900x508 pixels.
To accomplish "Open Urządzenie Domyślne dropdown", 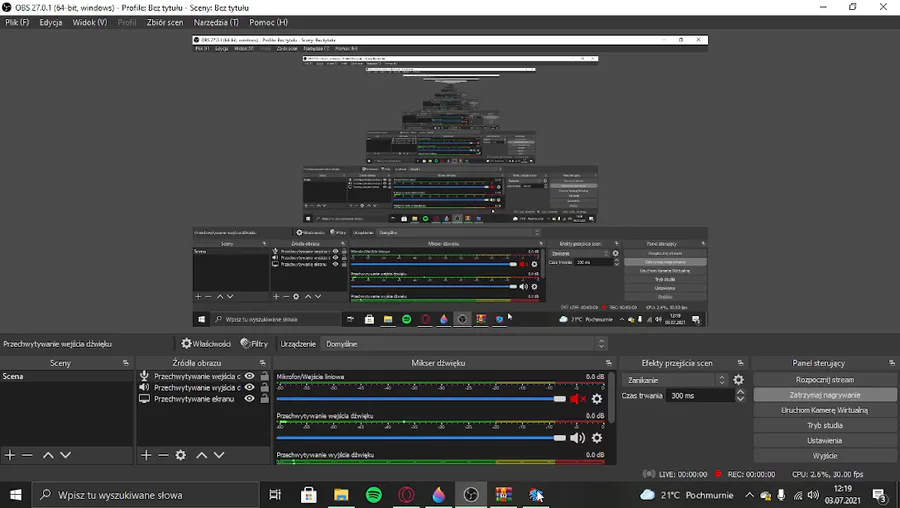I will pyautogui.click(x=464, y=344).
